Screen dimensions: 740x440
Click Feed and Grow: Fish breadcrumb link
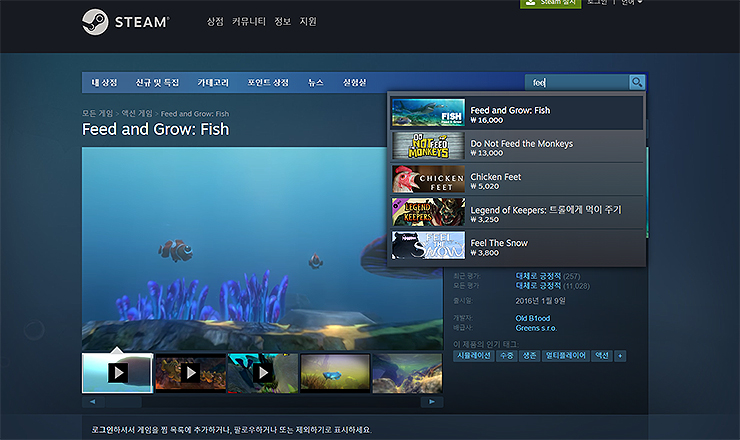pyautogui.click(x=194, y=113)
